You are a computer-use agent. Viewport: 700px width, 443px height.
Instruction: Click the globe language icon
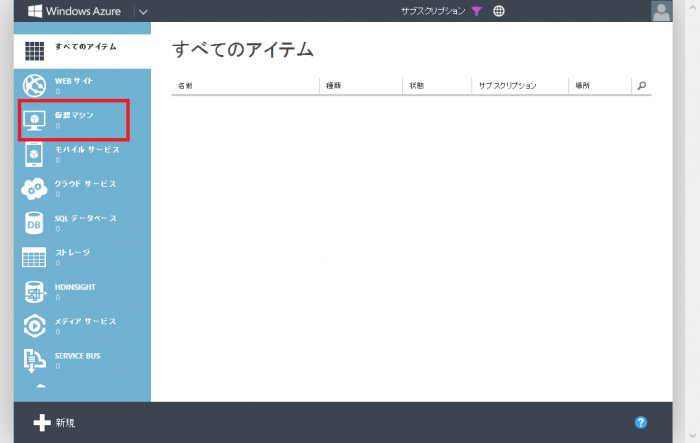[x=499, y=11]
